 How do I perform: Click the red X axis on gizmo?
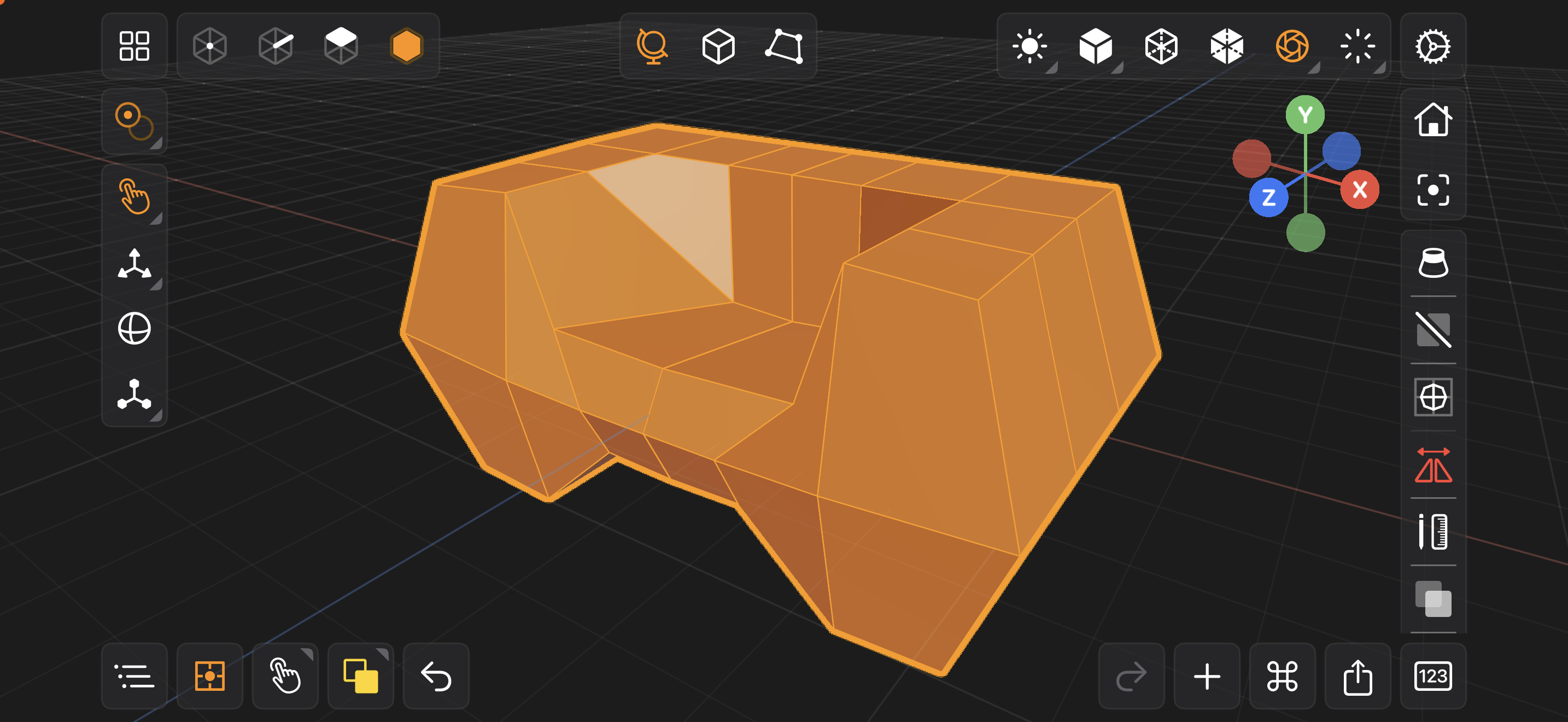point(1359,190)
